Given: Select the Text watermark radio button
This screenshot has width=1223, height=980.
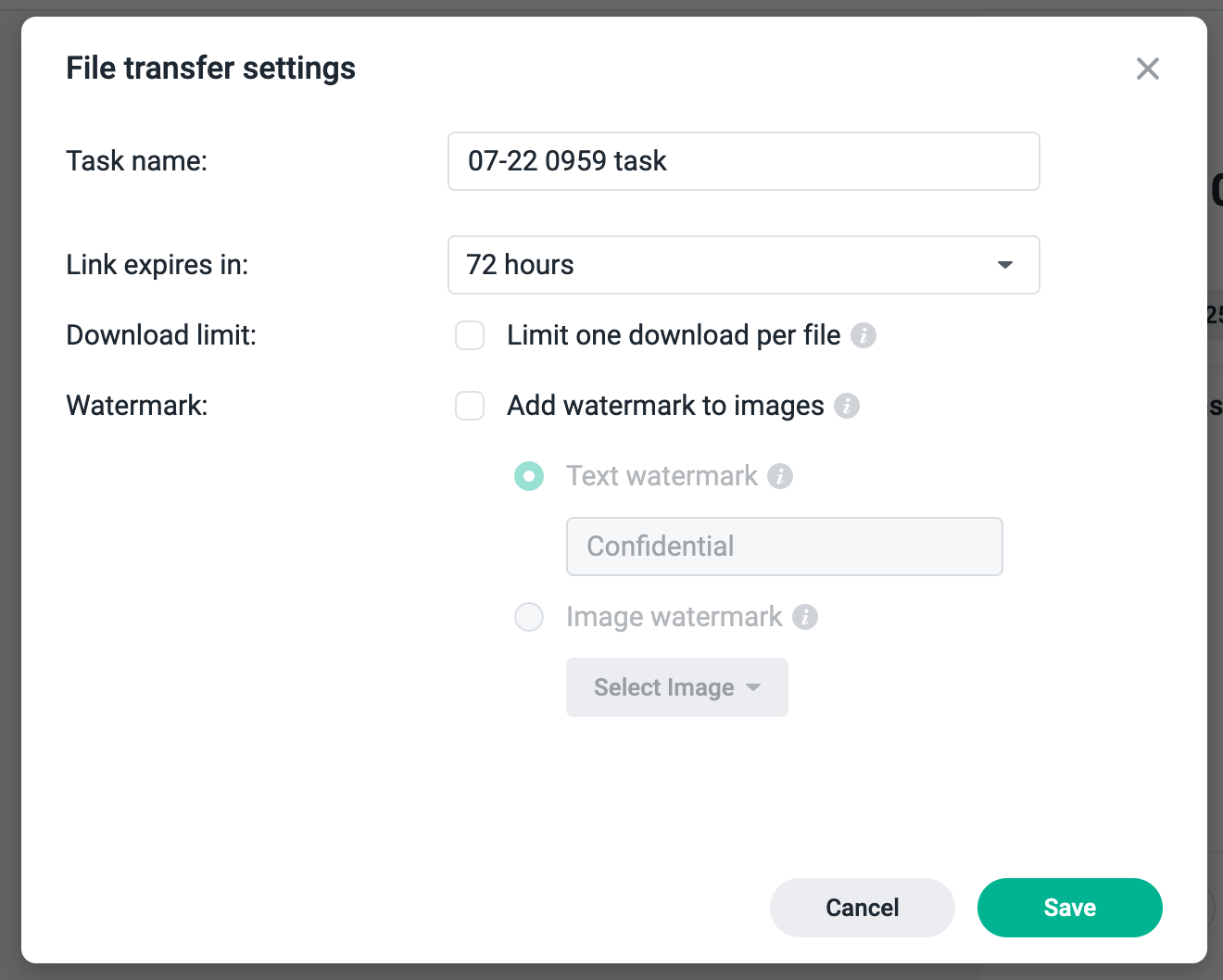Looking at the screenshot, I should [x=529, y=476].
